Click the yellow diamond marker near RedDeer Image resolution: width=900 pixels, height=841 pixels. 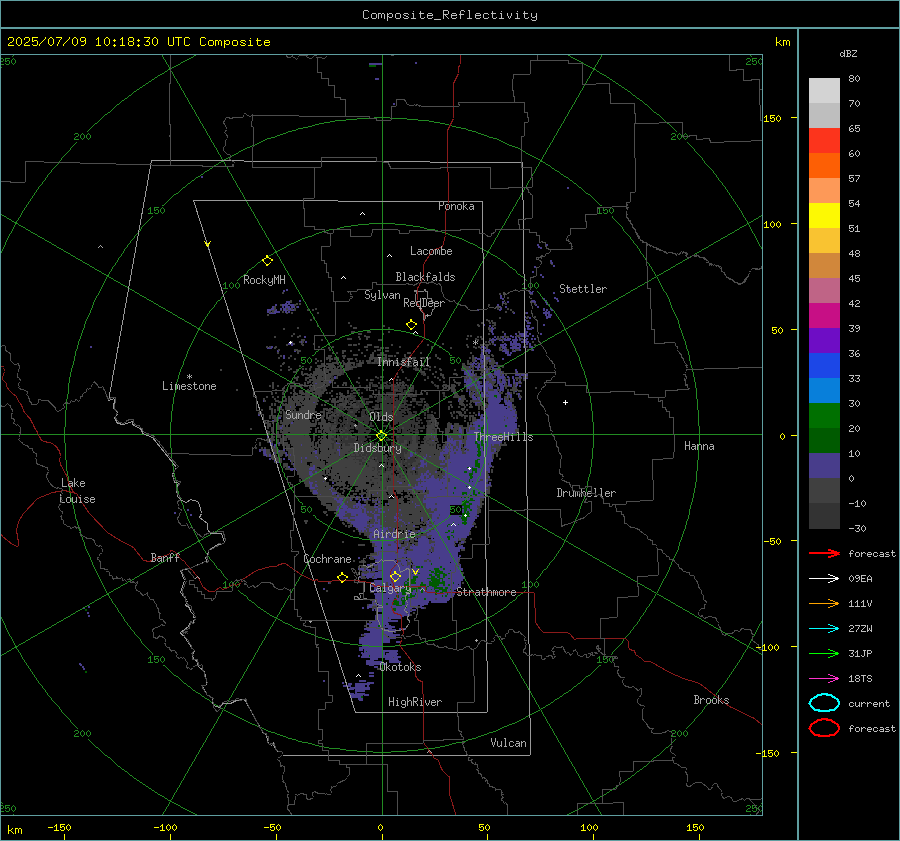[x=411, y=325]
